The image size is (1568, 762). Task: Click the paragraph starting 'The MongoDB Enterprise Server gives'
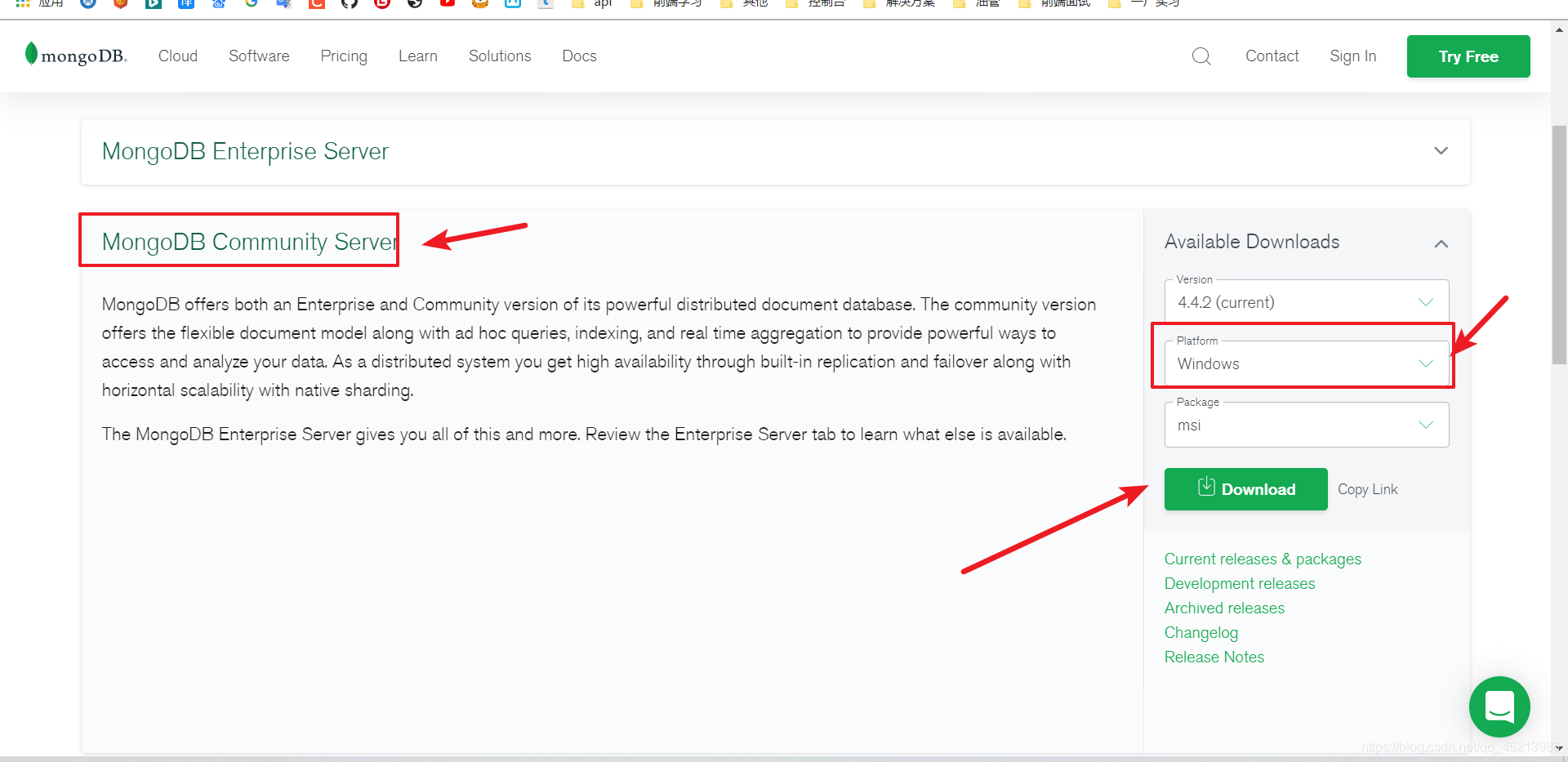tap(584, 434)
